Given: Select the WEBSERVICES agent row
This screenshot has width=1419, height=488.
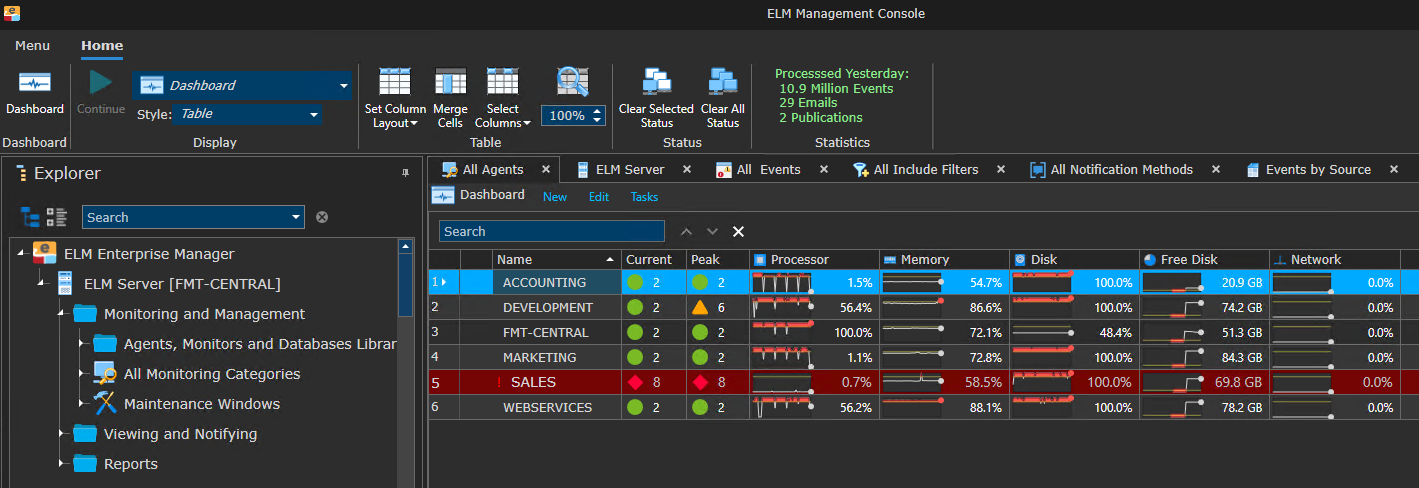Looking at the screenshot, I should tap(923, 407).
